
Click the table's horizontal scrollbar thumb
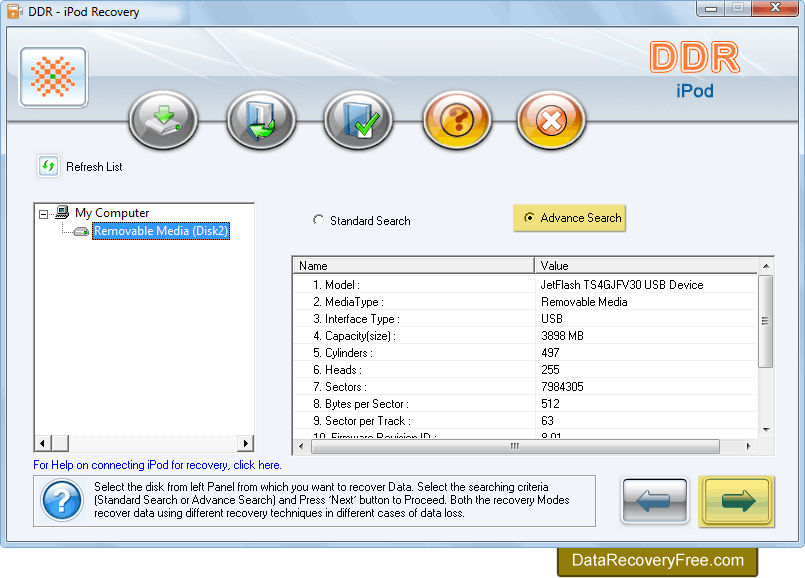(x=515, y=447)
